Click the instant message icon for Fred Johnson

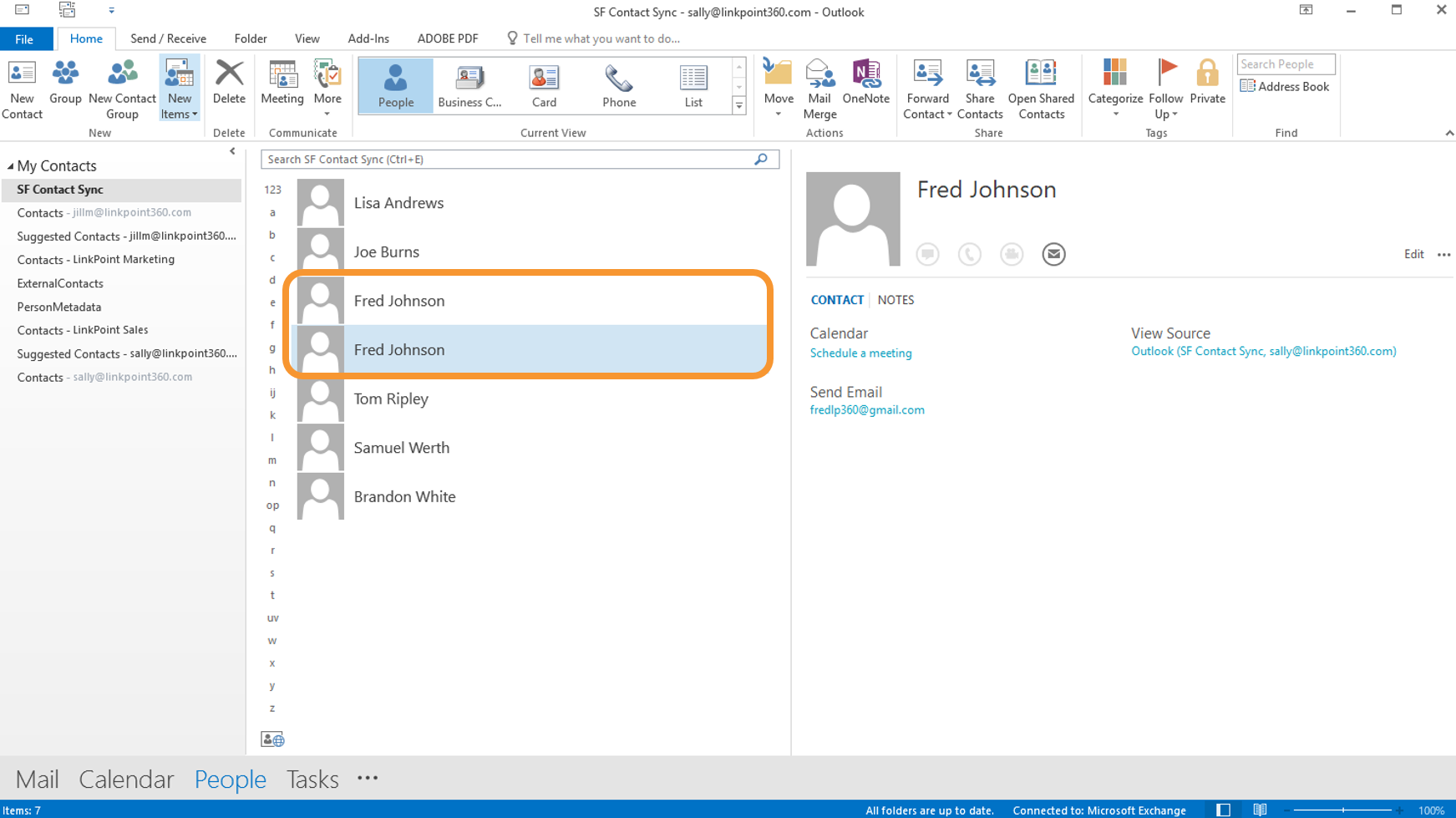click(x=927, y=254)
